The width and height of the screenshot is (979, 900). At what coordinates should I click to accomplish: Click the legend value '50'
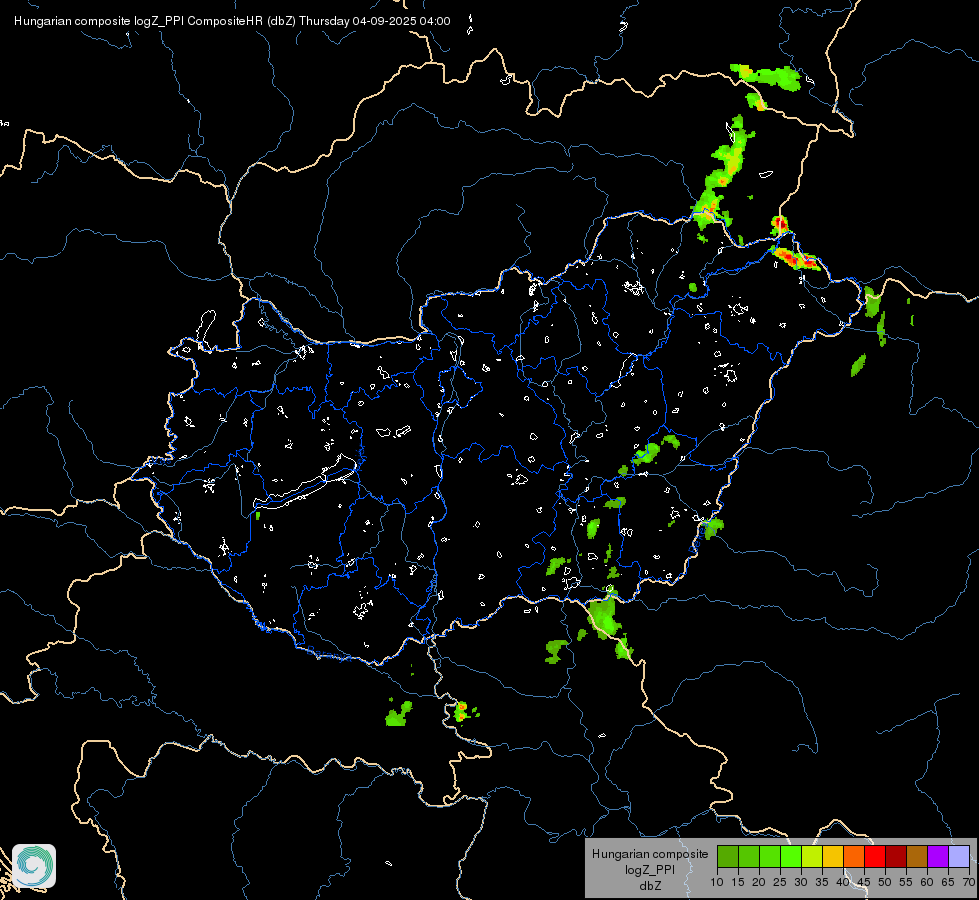pos(885,882)
